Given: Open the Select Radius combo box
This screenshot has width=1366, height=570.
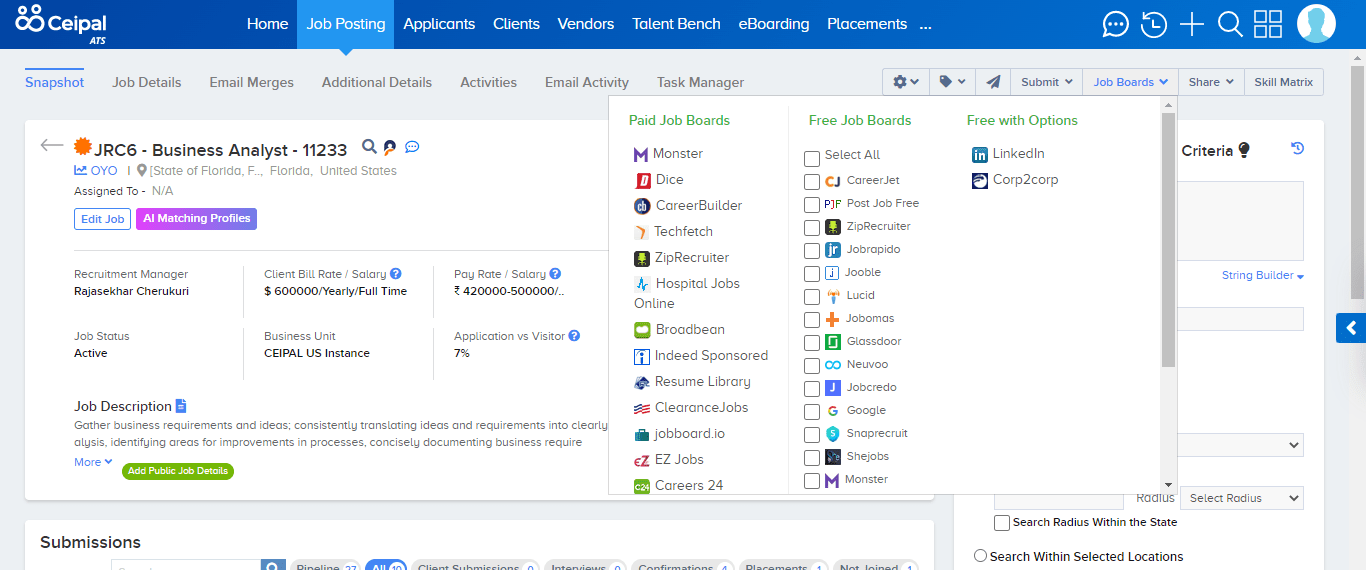Looking at the screenshot, I should coord(1241,498).
